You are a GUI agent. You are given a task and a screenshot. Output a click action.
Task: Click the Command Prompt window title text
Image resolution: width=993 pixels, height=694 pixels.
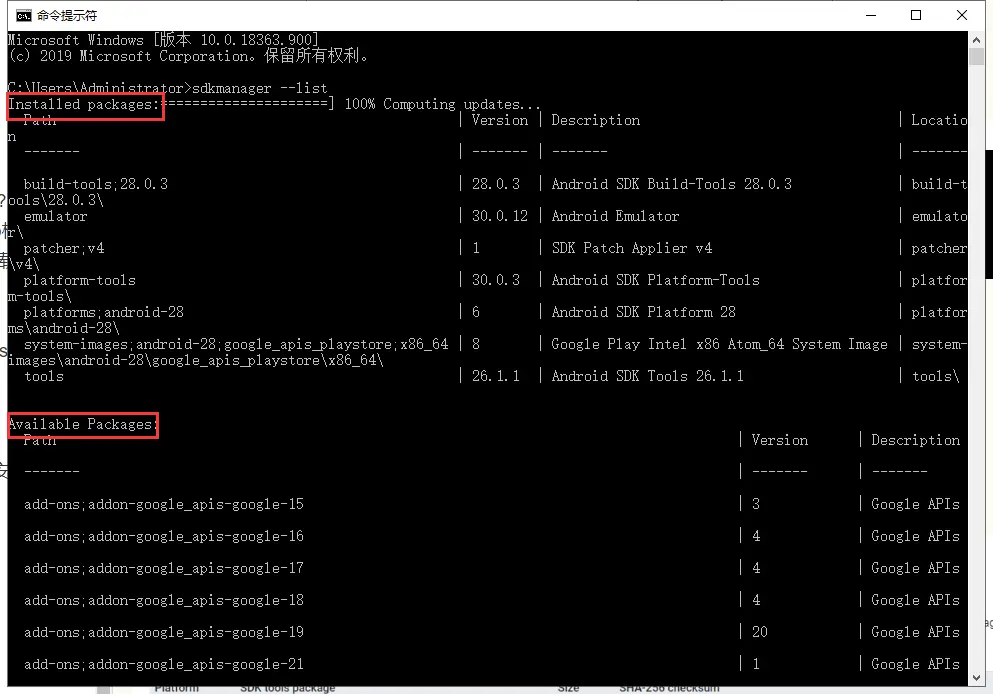[x=67, y=16]
